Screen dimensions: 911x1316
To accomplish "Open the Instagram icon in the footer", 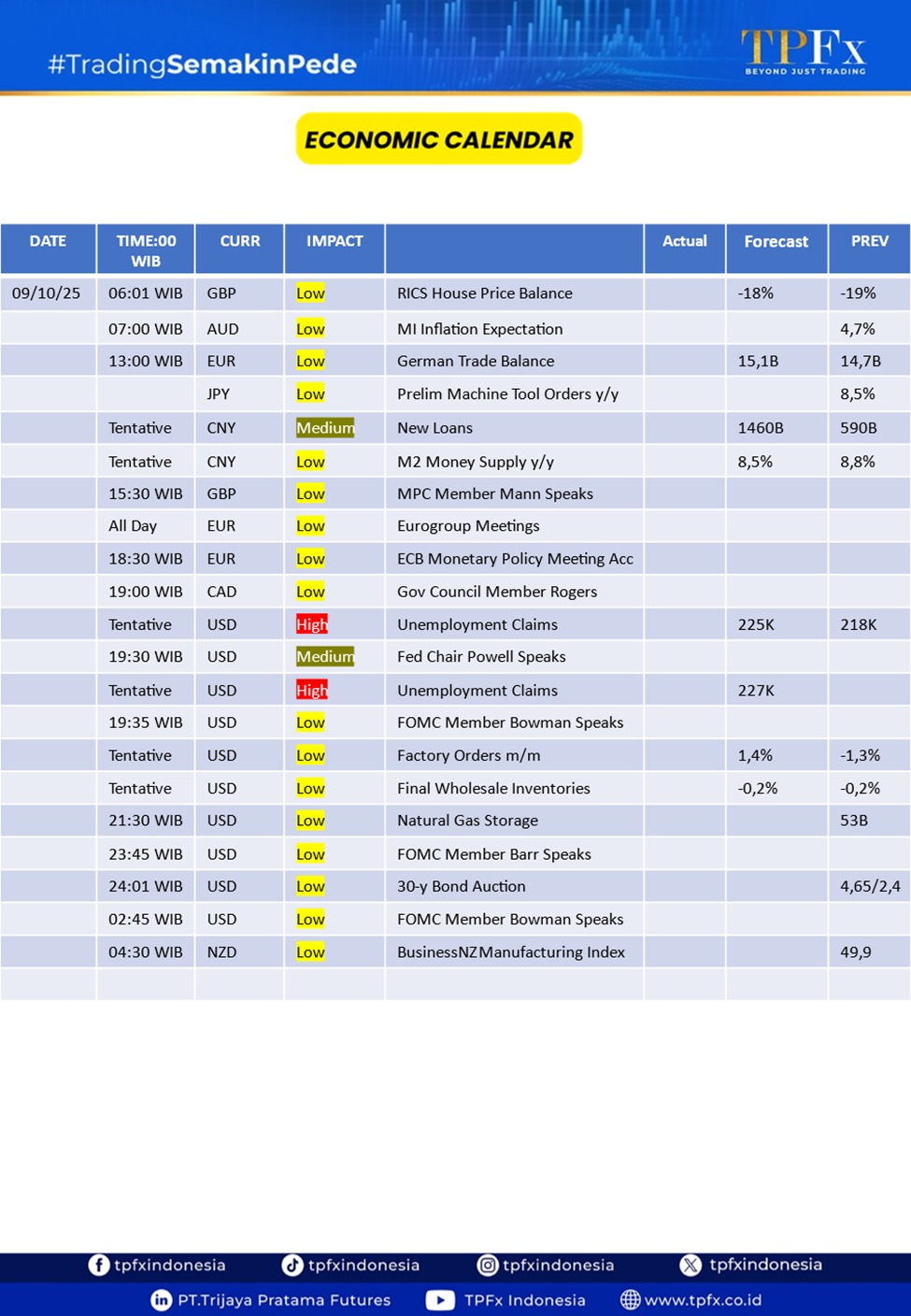I will point(488,1265).
